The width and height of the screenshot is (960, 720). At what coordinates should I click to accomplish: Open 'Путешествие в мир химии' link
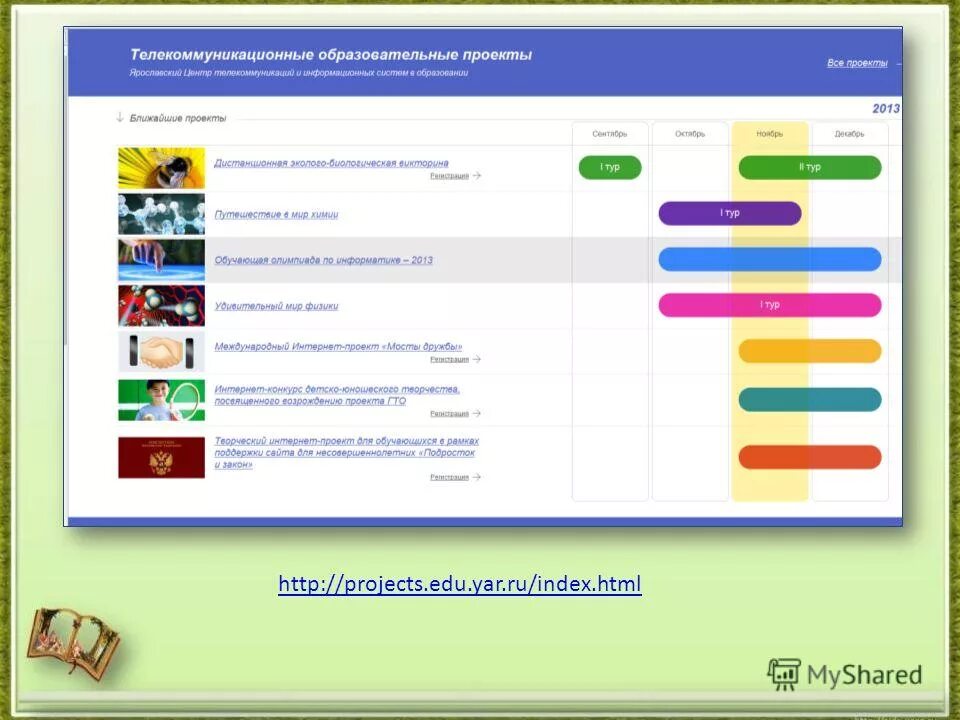(276, 214)
